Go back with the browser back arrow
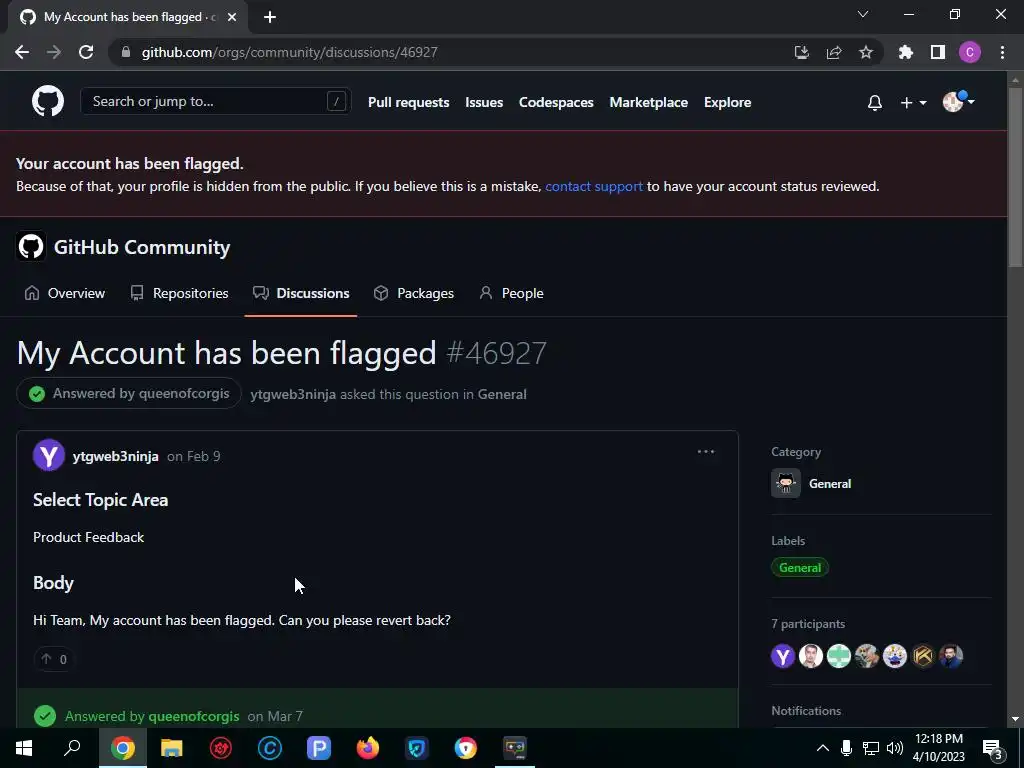 [22, 52]
